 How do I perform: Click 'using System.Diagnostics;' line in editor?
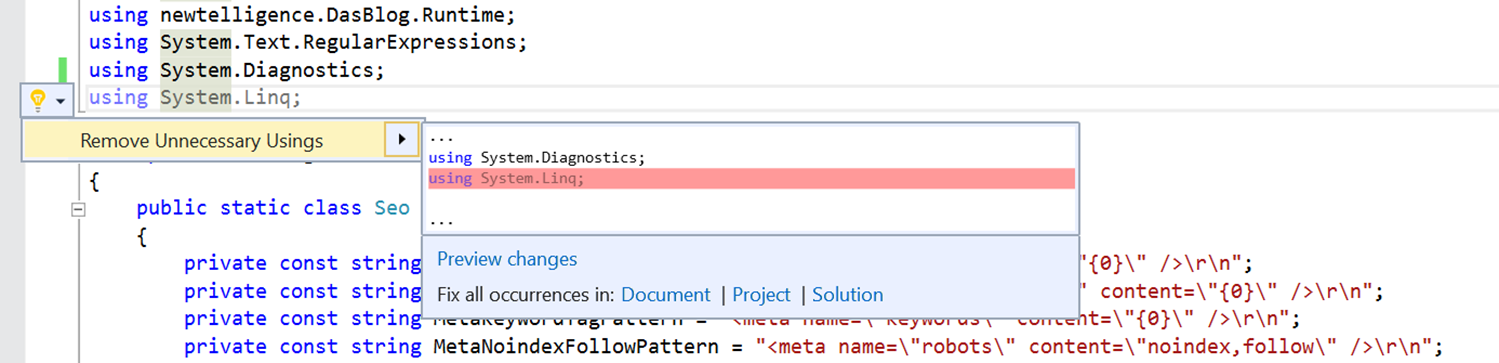pos(236,70)
